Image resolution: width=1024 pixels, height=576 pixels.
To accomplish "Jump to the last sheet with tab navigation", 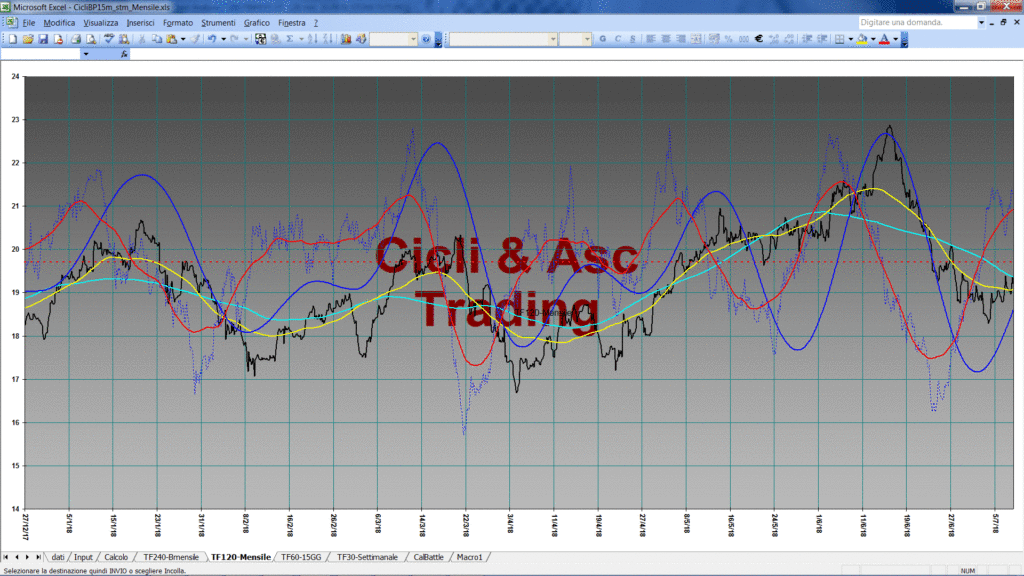I will coord(38,557).
